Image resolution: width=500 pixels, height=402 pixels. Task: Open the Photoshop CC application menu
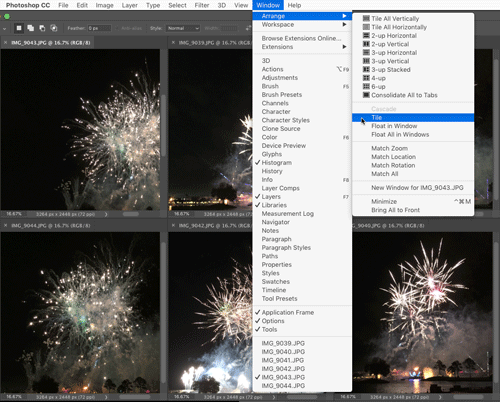tap(28, 5)
